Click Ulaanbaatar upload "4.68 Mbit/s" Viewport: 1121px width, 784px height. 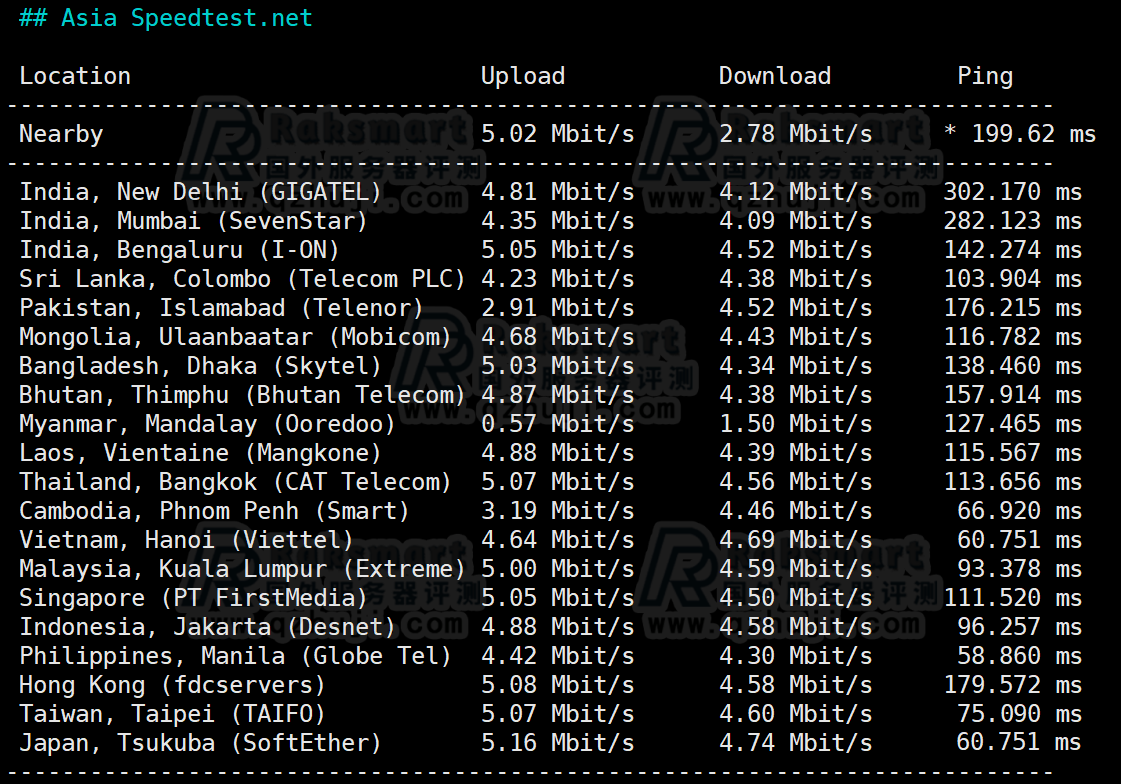click(x=558, y=337)
